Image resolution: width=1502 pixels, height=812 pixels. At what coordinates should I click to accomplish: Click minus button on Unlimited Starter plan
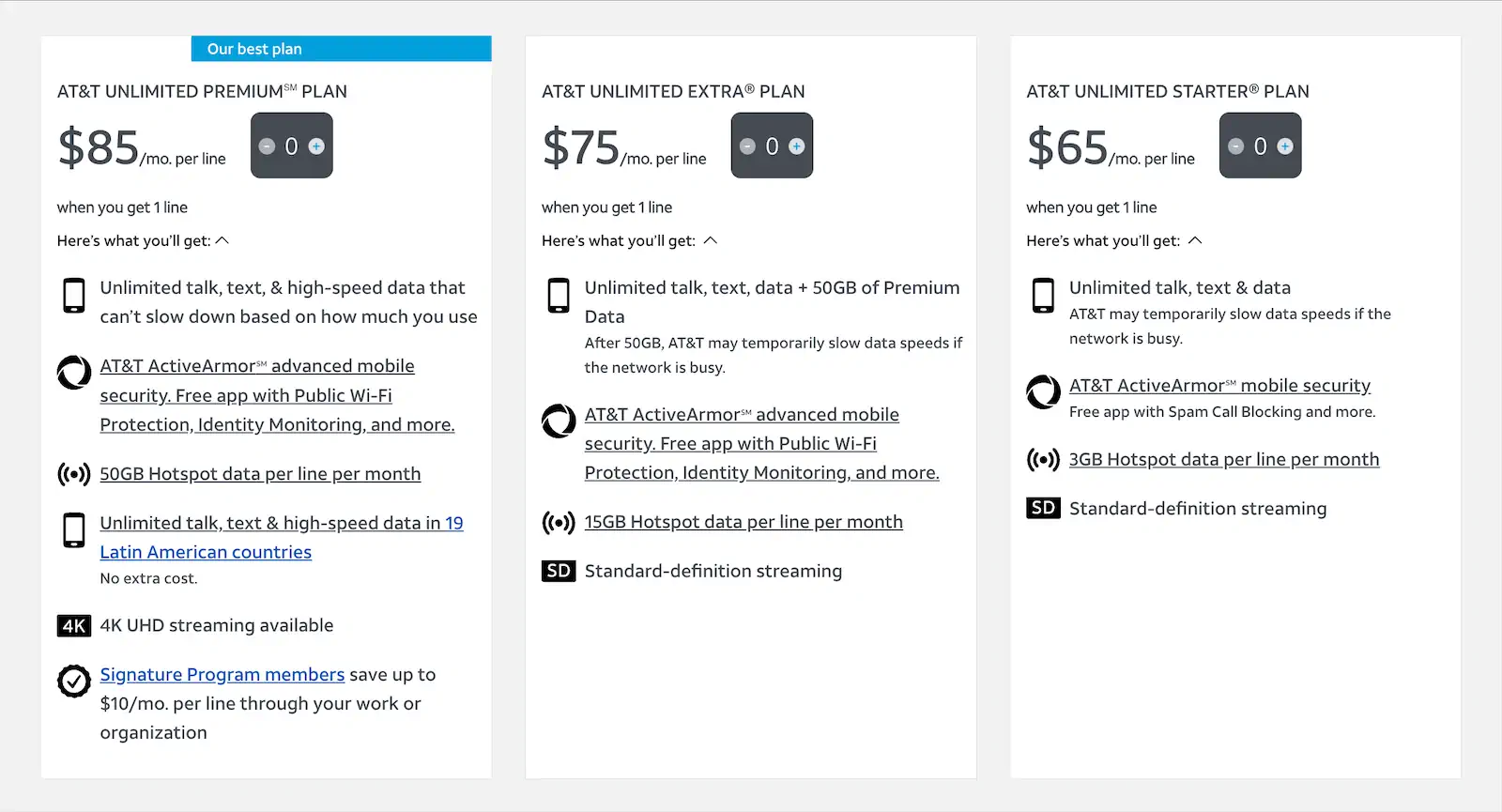1235,146
